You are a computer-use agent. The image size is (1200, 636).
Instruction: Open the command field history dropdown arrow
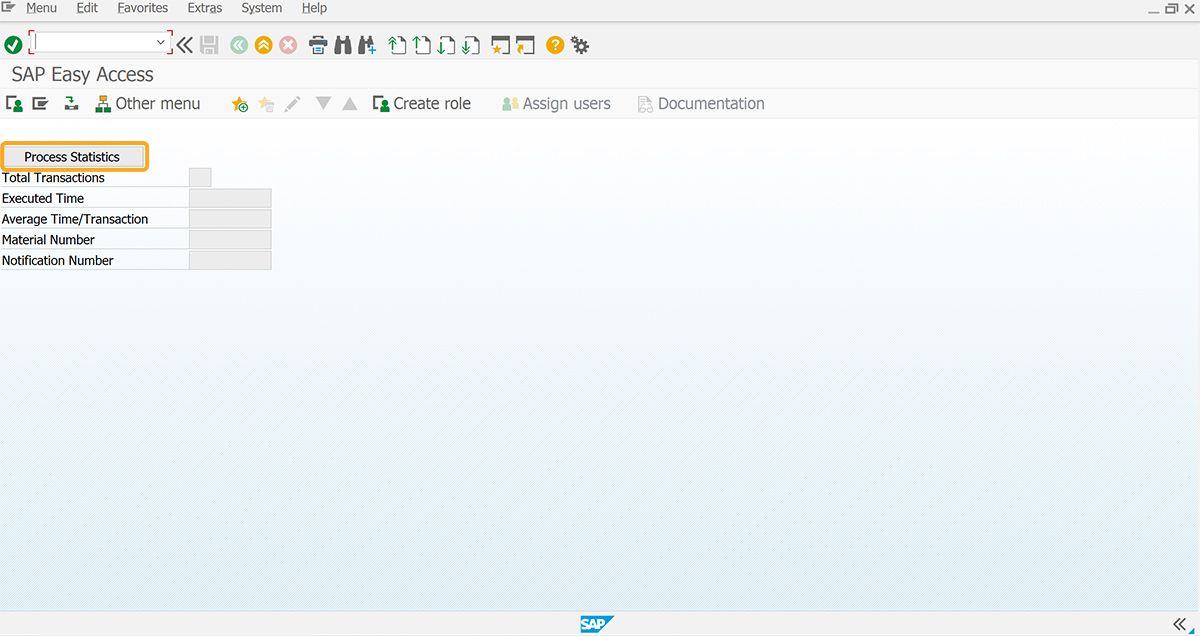pyautogui.click(x=161, y=43)
